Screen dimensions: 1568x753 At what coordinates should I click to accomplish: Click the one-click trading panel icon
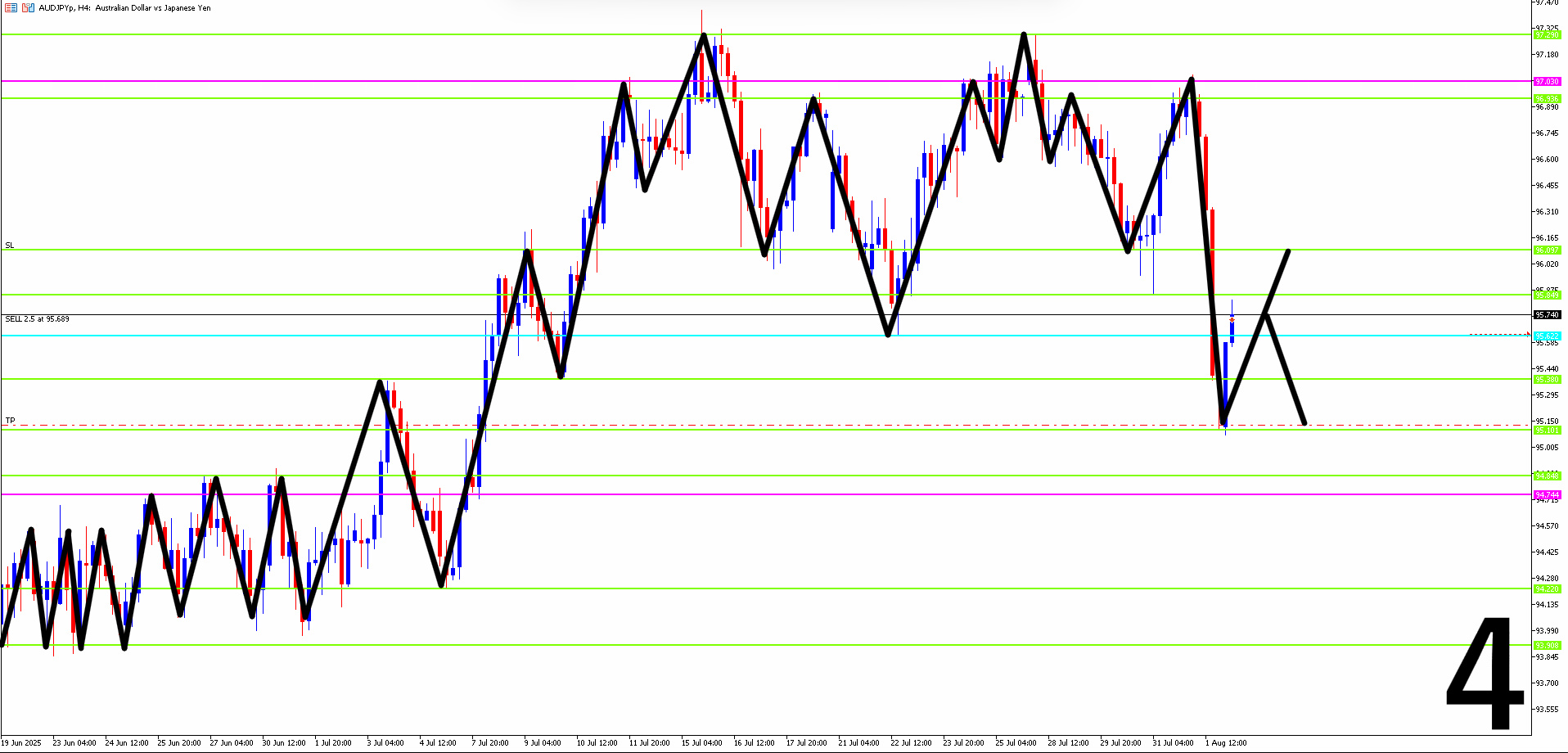(x=11, y=8)
